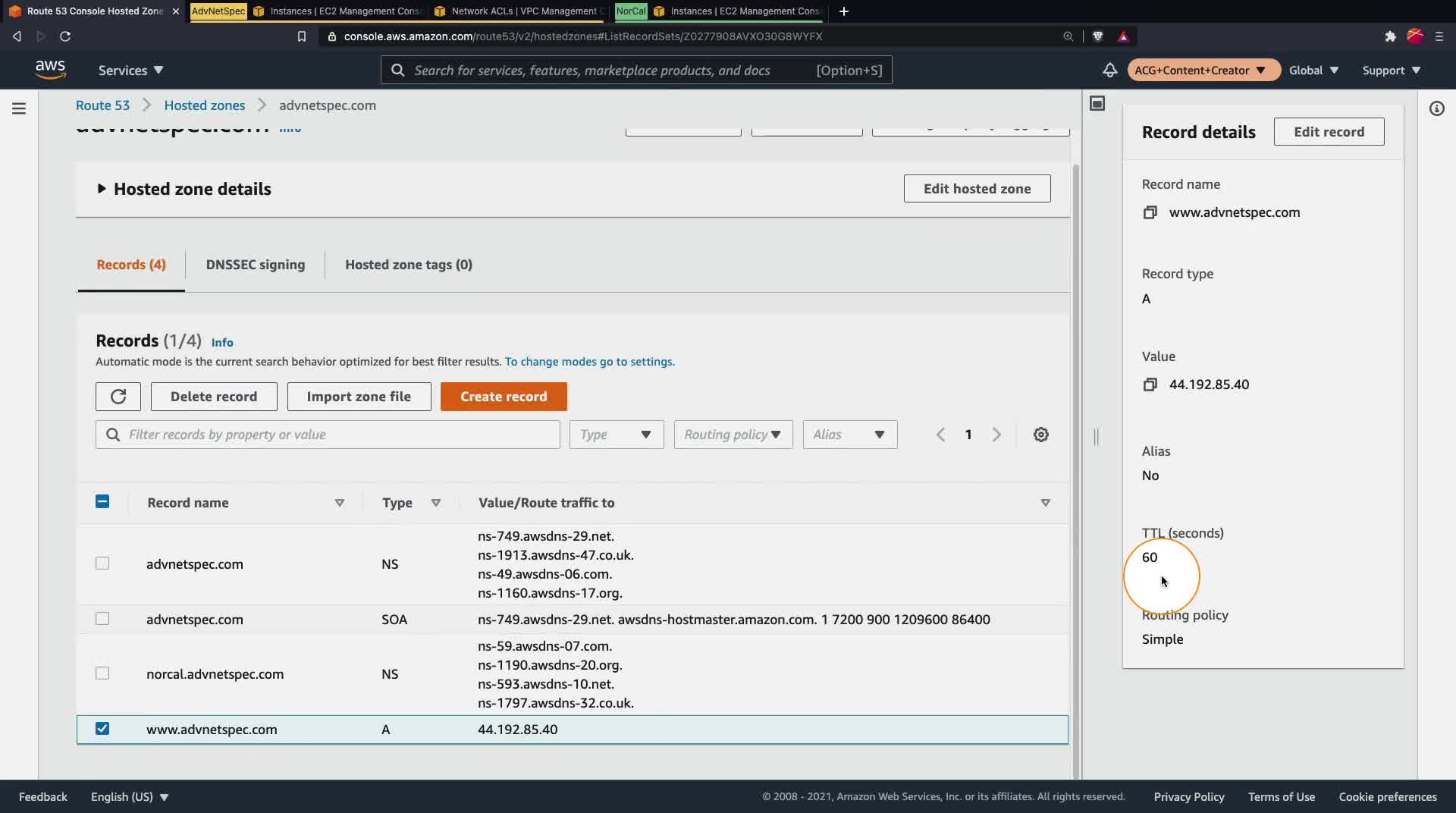Open the left navigation hamburger menu
Viewport: 1456px width, 813px height.
coord(19,108)
